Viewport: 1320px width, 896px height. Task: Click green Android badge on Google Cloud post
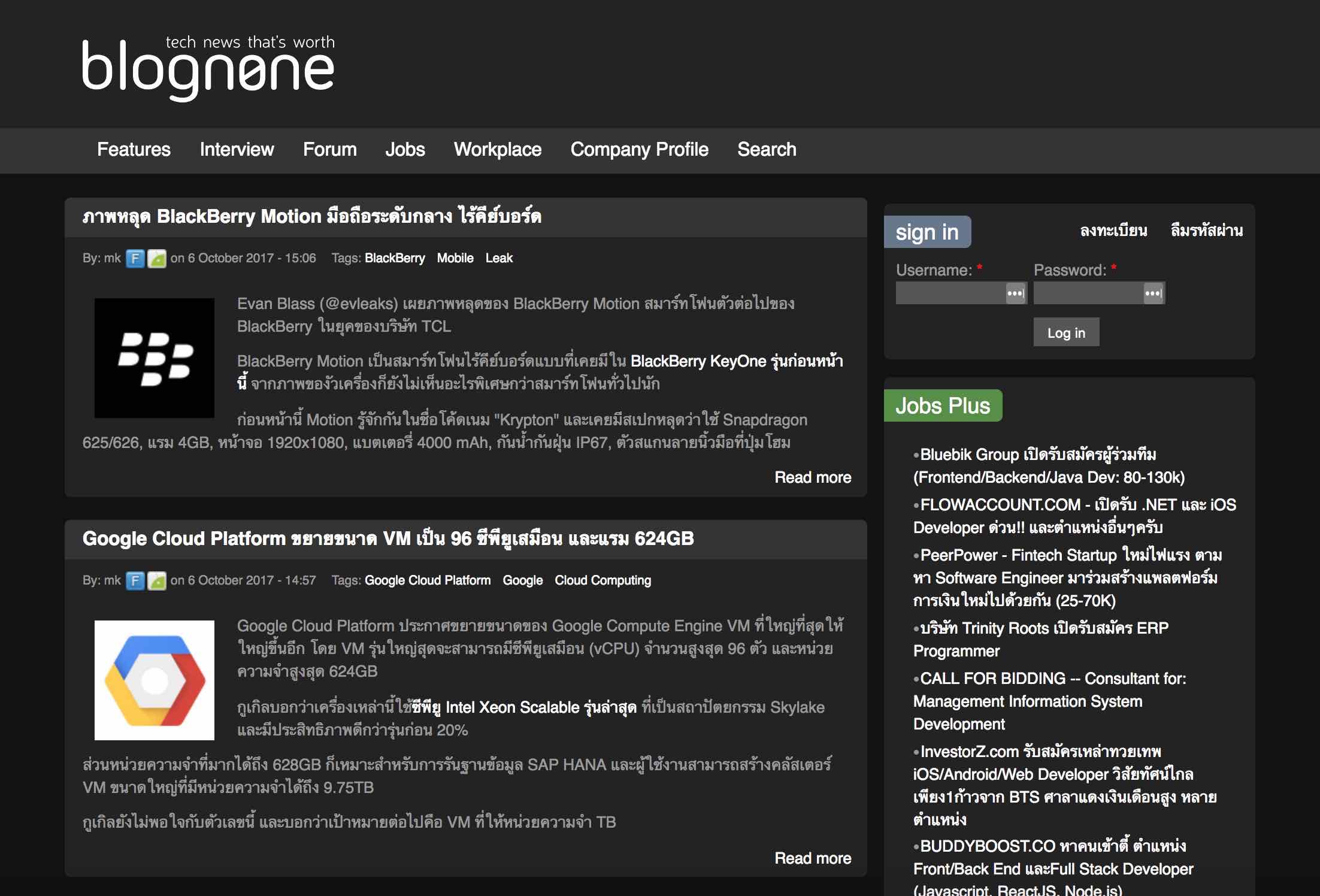[x=157, y=580]
